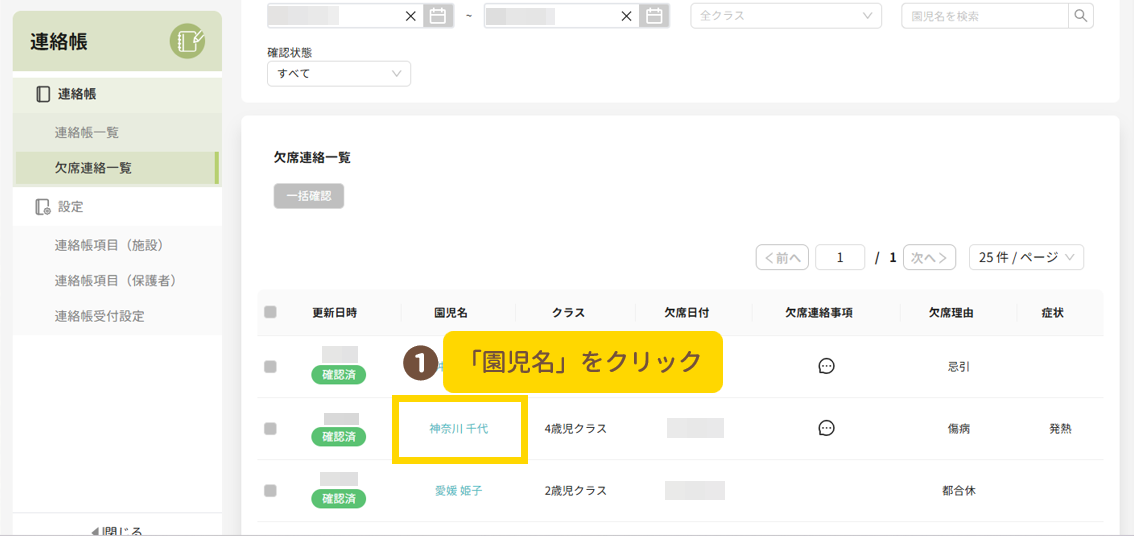
Task: Check the row checkbox for 愛媛 姫子
Action: point(270,491)
